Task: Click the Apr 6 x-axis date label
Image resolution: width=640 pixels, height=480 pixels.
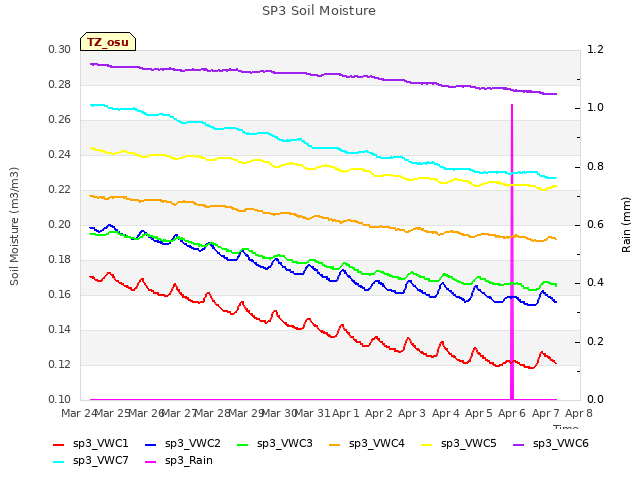Action: point(512,413)
